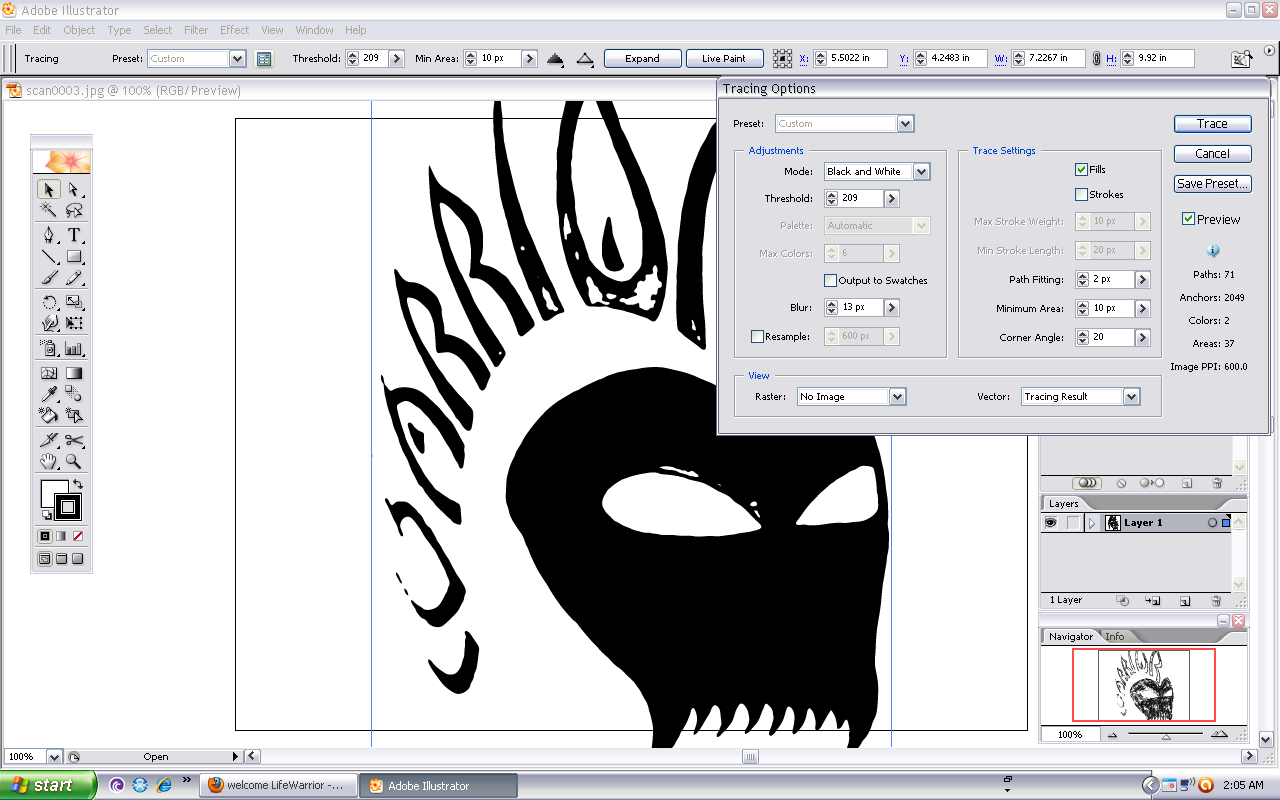Select the Gradient tool

73,373
